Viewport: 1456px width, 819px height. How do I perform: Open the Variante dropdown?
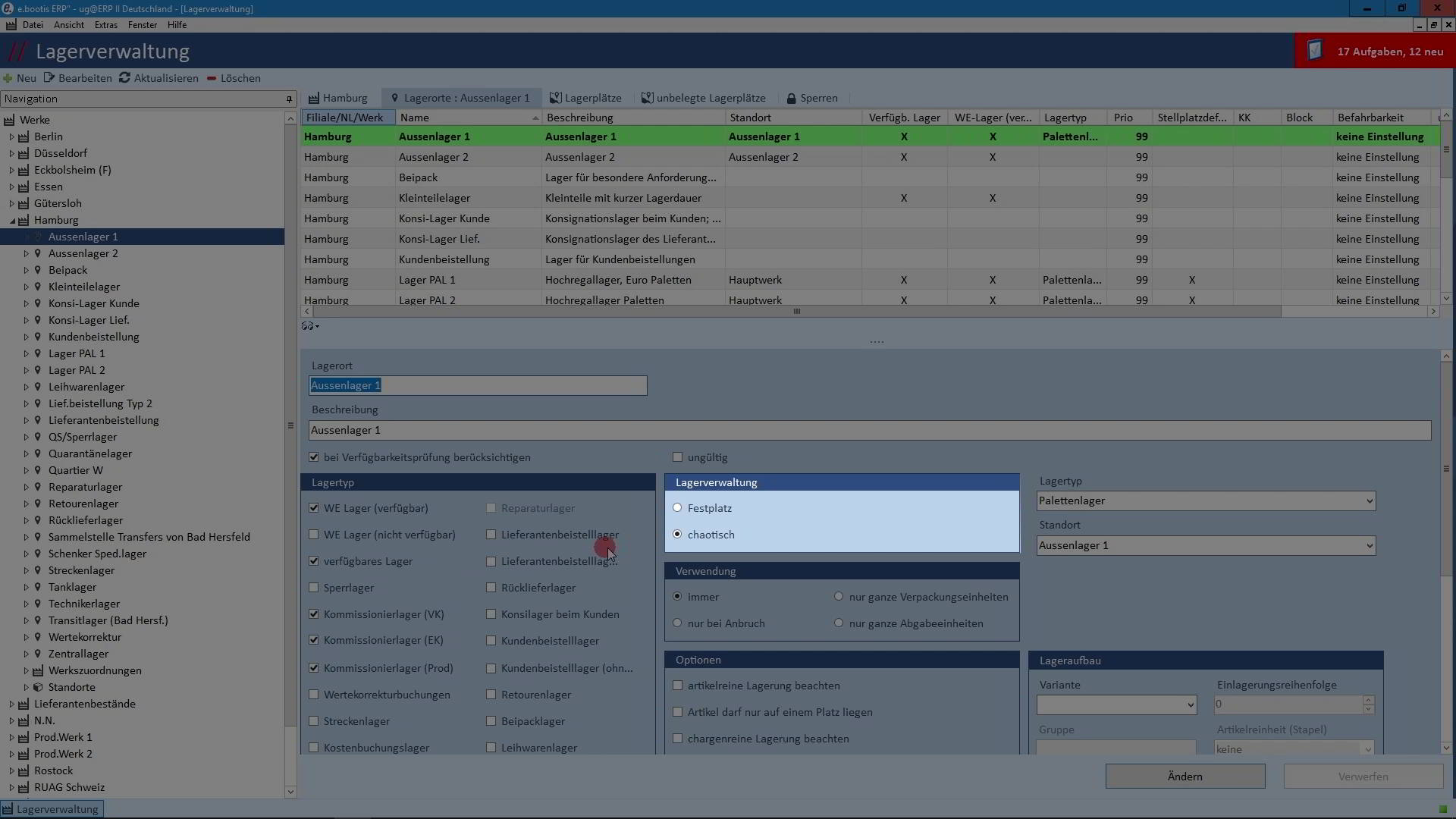click(x=1190, y=705)
